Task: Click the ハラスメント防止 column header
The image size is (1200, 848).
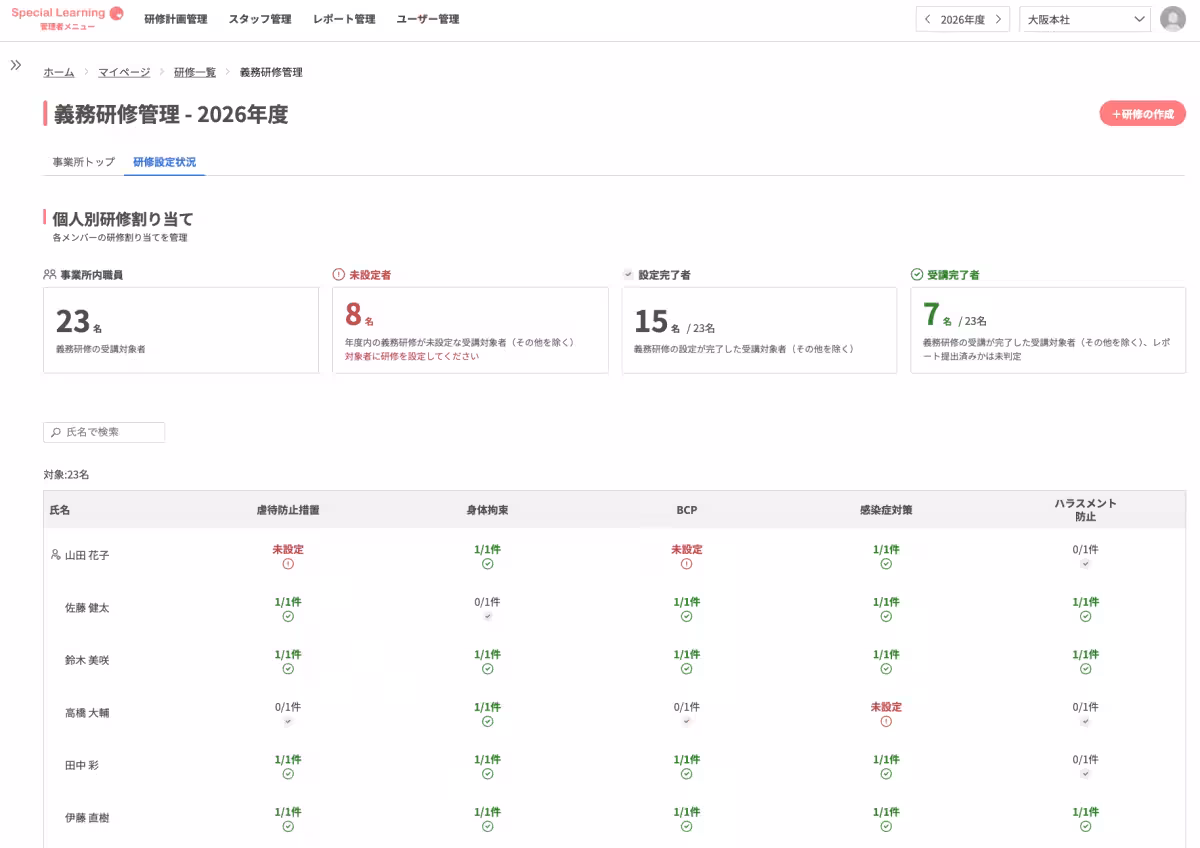Action: pyautogui.click(x=1085, y=510)
